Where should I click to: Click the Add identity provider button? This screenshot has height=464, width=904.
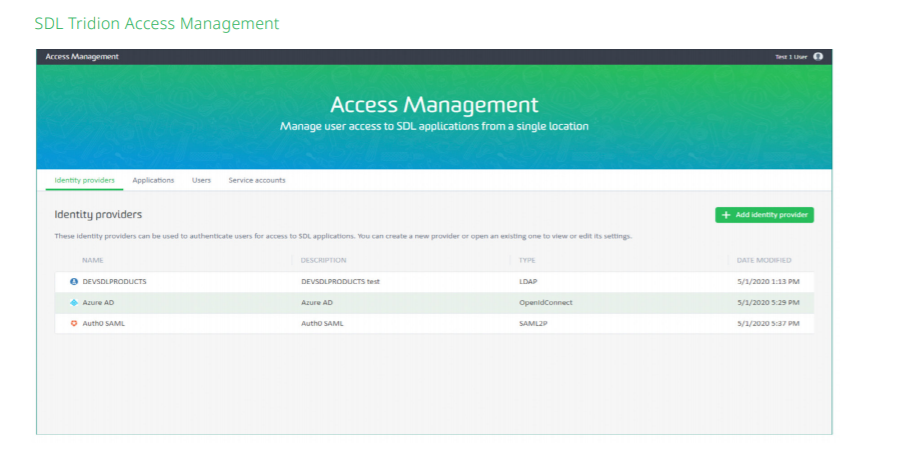pyautogui.click(x=764, y=215)
